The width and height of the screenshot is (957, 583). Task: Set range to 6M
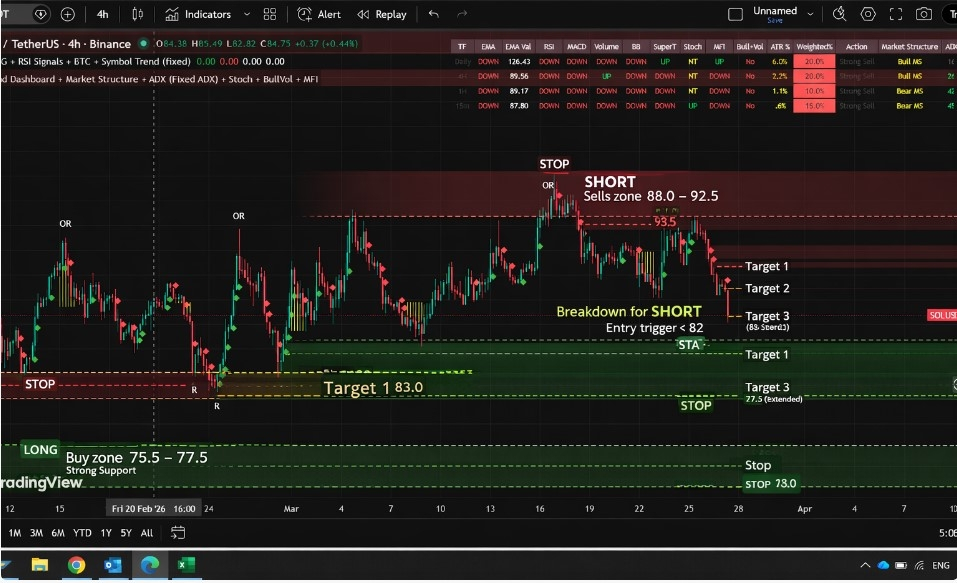(x=58, y=533)
